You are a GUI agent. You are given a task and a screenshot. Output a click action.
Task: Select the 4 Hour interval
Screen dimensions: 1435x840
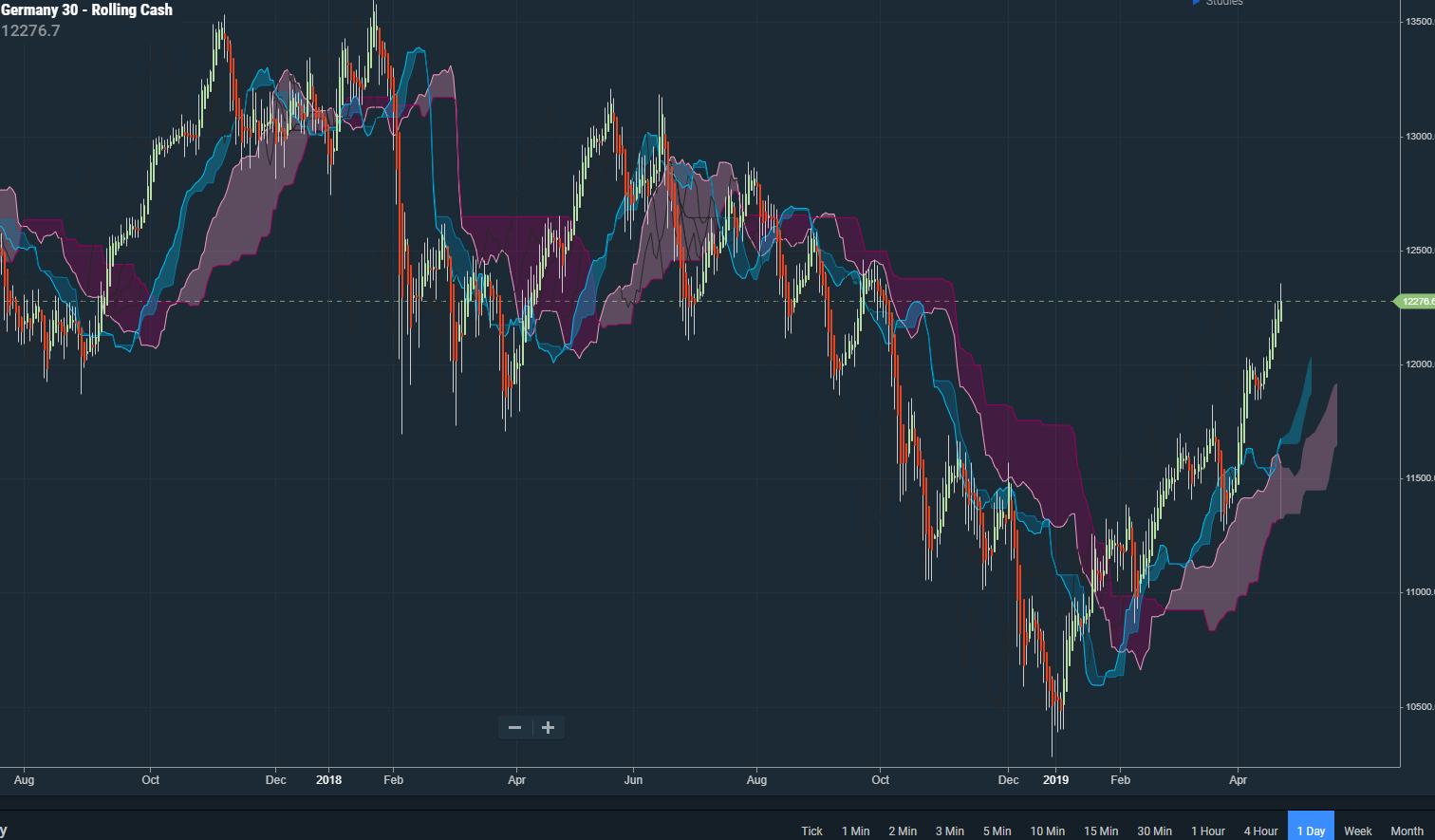(x=1260, y=831)
